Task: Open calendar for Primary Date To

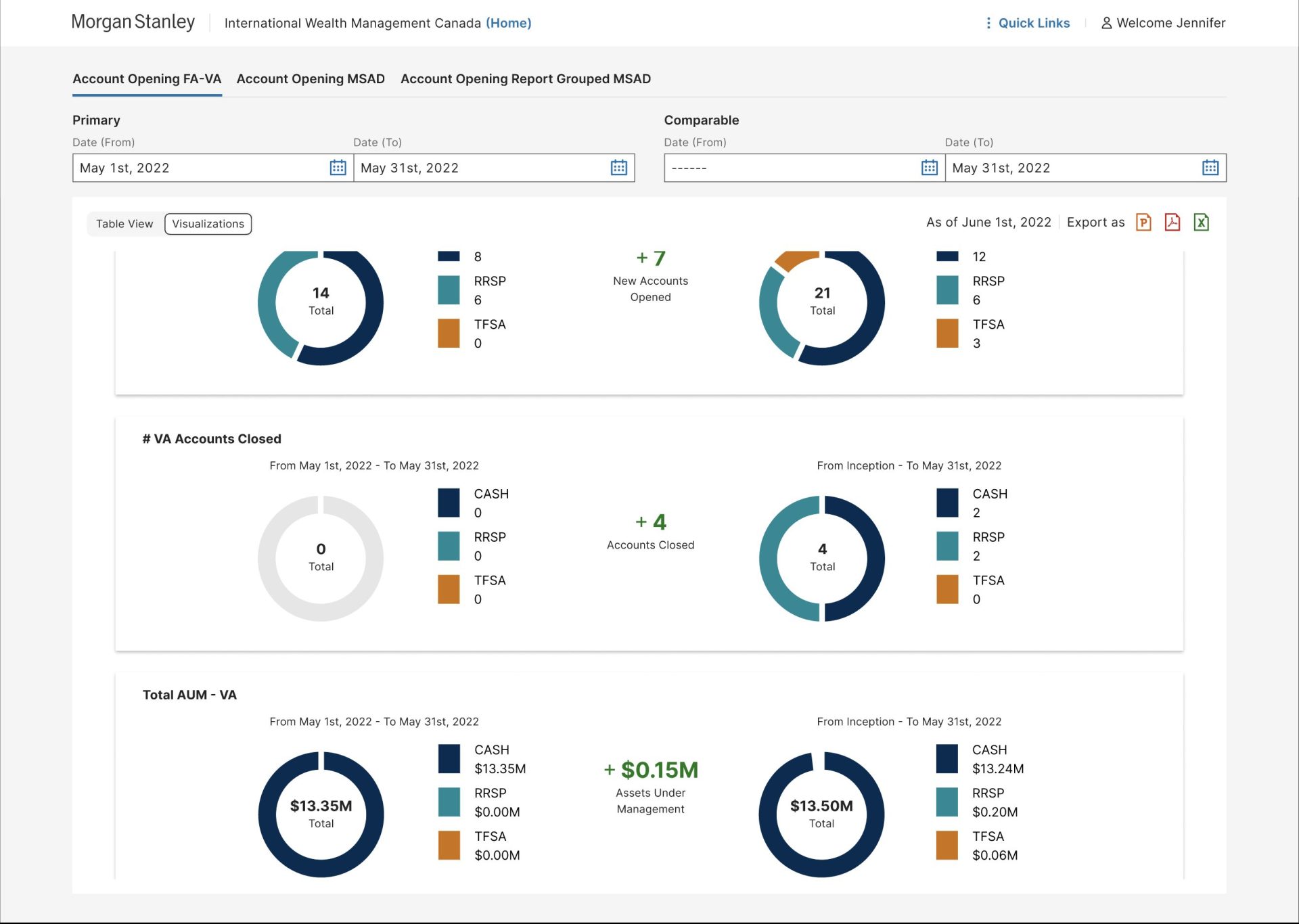Action: point(618,168)
